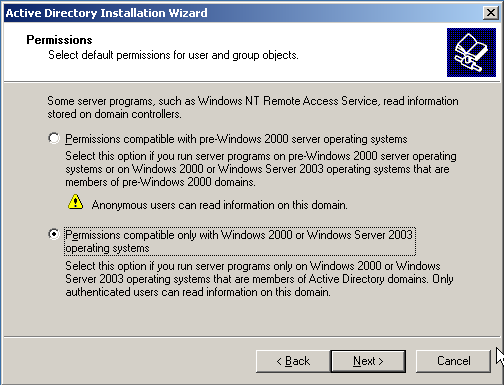The width and height of the screenshot is (504, 385).
Task: Go back using the Back button
Action: click(x=293, y=361)
